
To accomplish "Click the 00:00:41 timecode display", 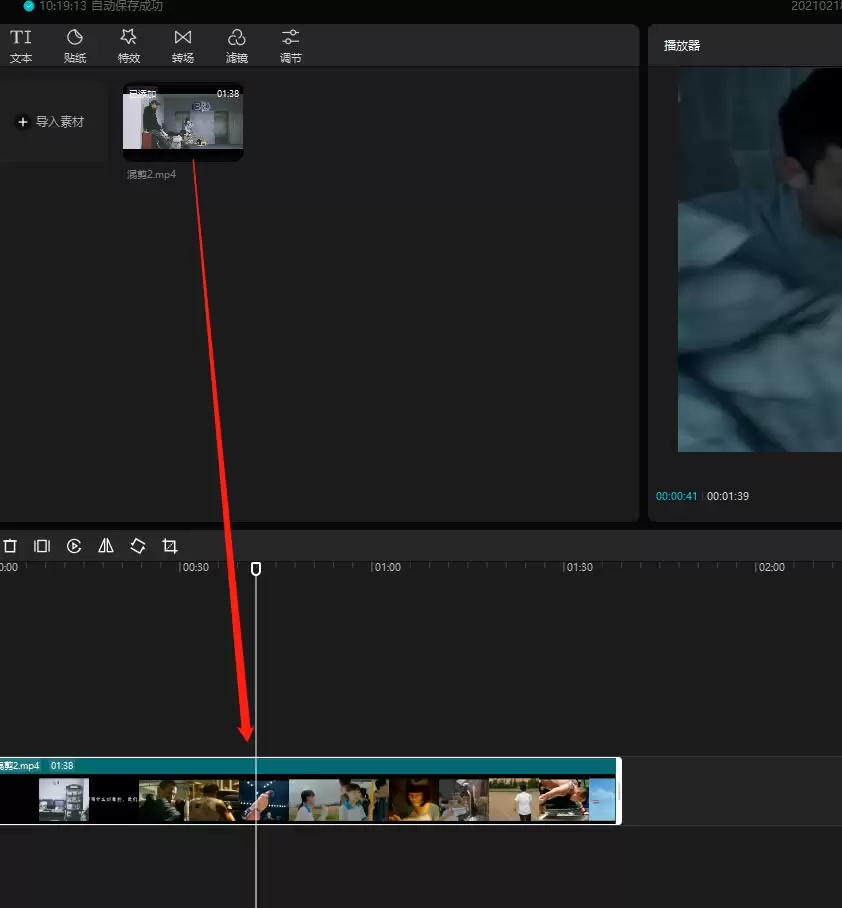I will tap(675, 495).
